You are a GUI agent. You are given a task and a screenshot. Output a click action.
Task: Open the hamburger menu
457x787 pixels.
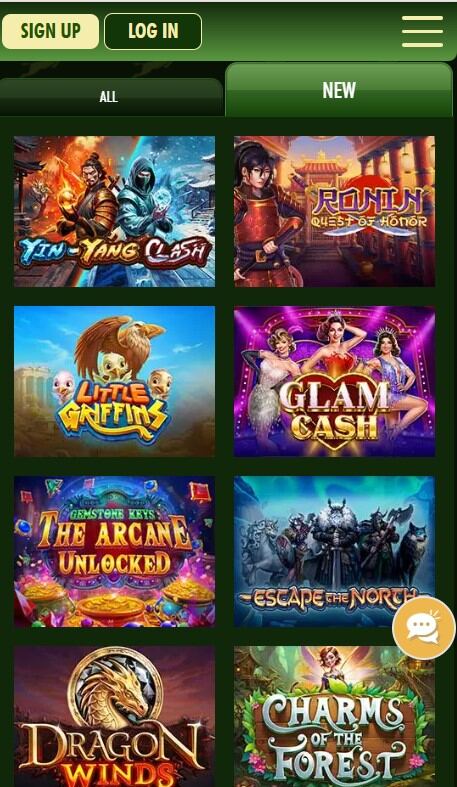pyautogui.click(x=422, y=31)
